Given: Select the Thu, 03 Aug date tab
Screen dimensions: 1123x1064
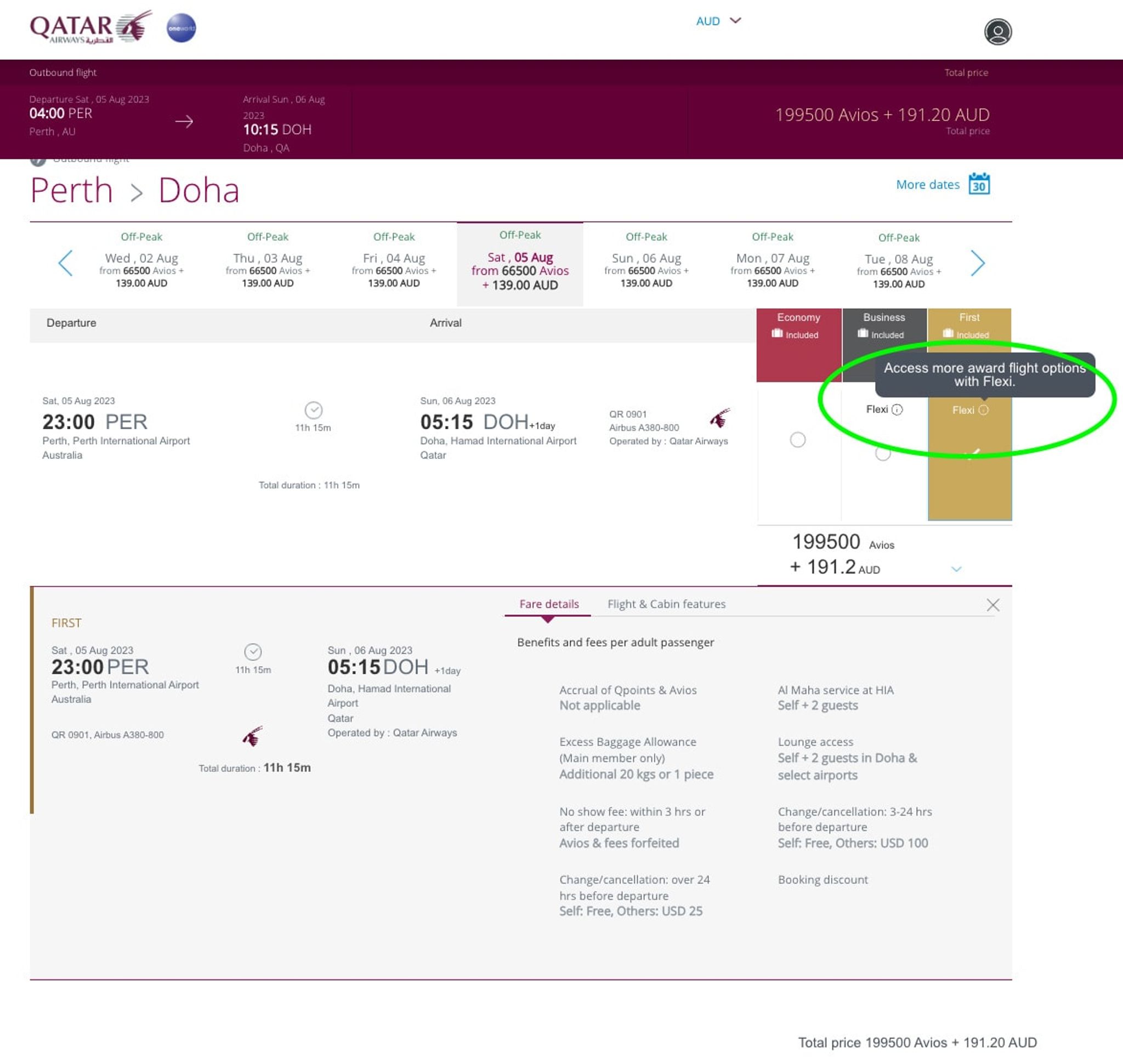Looking at the screenshot, I should (268, 263).
